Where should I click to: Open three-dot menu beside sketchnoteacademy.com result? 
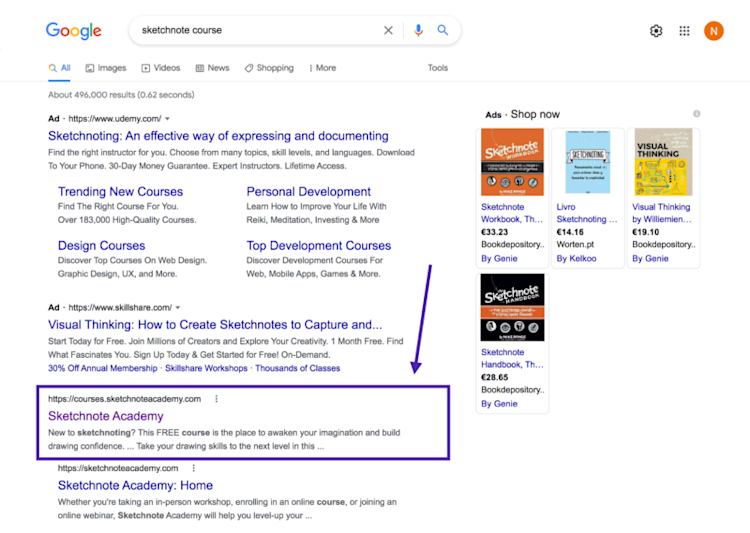pyautogui.click(x=194, y=468)
